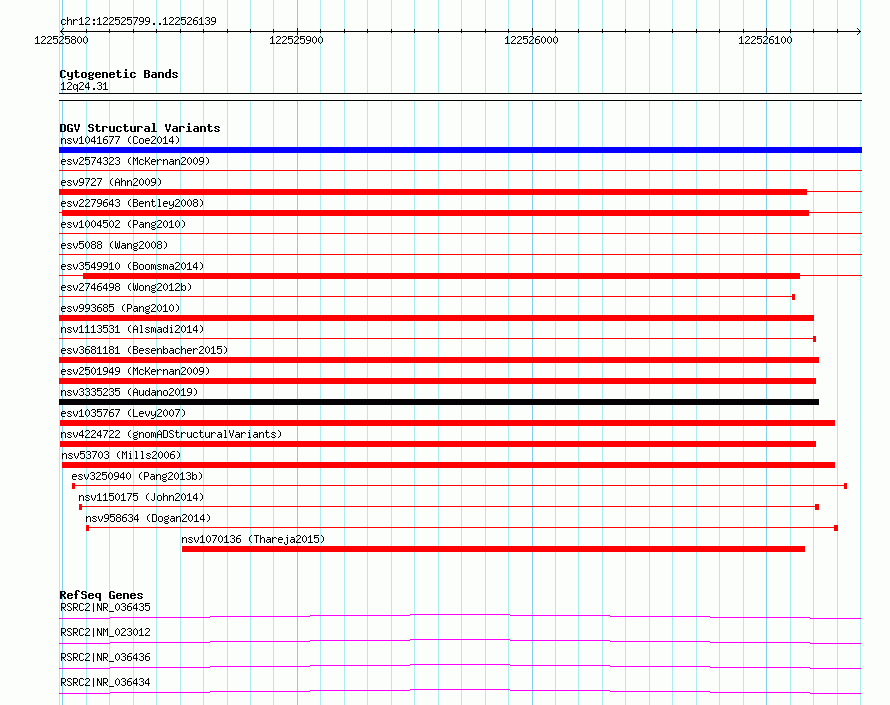The height and width of the screenshot is (705, 890).
Task: Open the esv2746498 (Wong2012b) variant
Action: pyautogui.click(x=126, y=287)
